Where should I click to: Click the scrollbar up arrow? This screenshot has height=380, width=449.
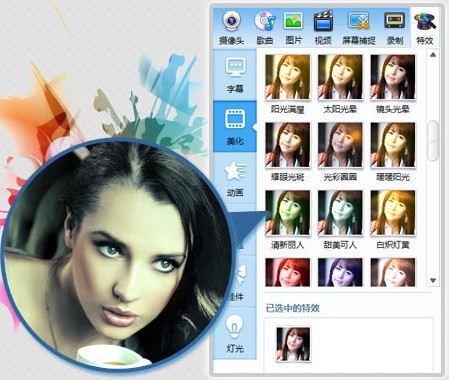click(433, 55)
